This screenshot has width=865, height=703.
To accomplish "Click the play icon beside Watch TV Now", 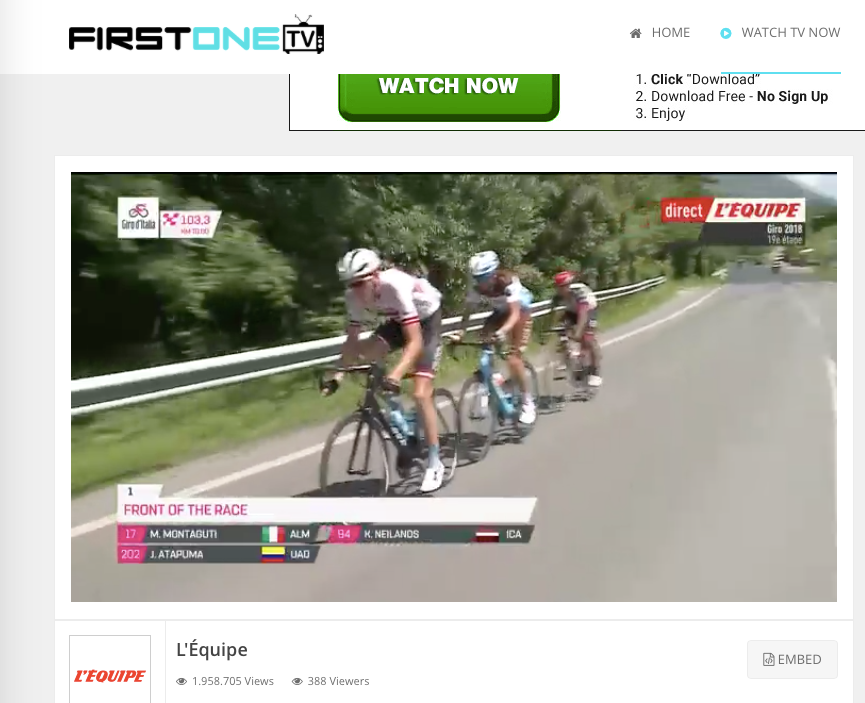I will click(x=726, y=33).
